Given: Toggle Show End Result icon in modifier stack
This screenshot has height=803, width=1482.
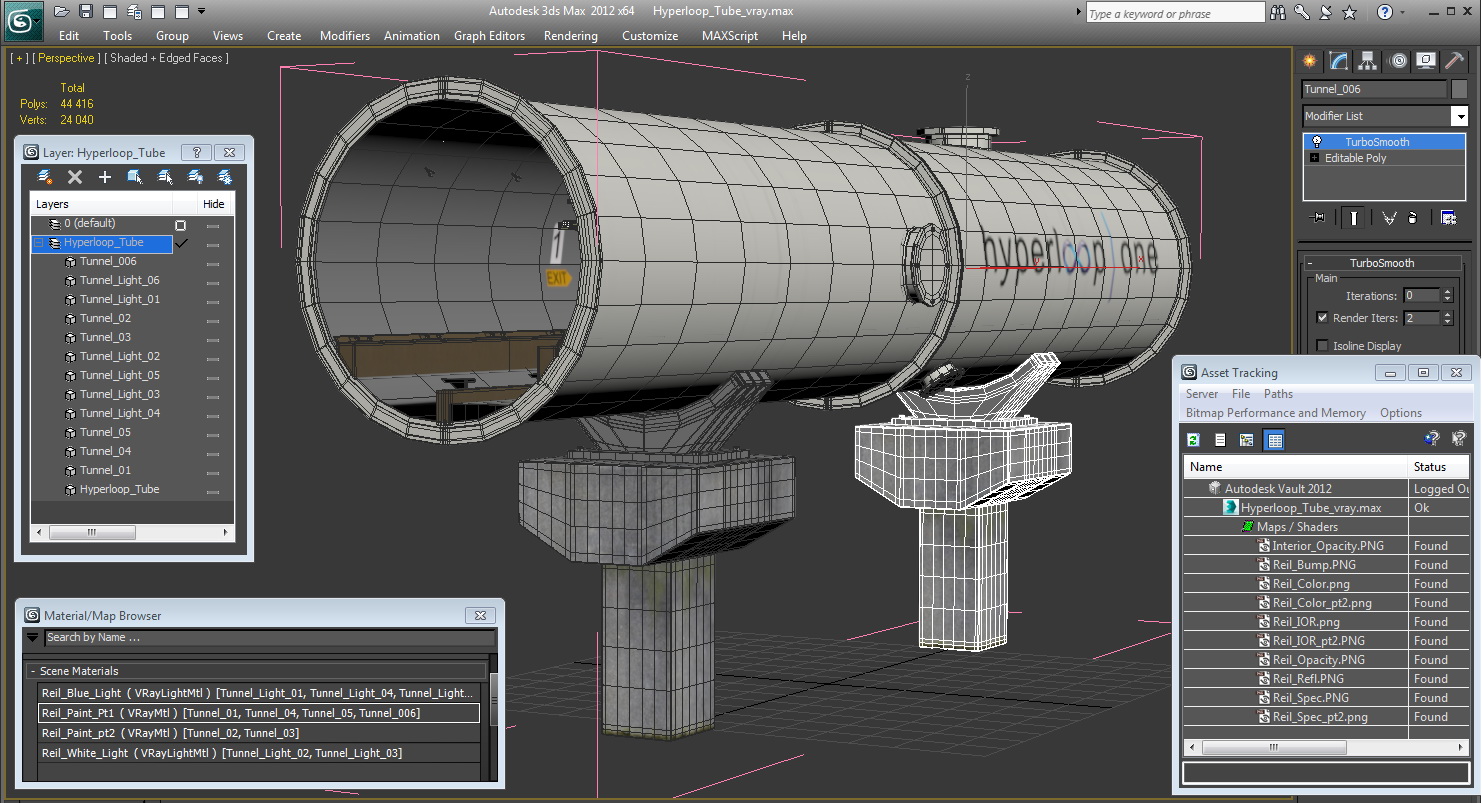Looking at the screenshot, I should (x=1353, y=218).
